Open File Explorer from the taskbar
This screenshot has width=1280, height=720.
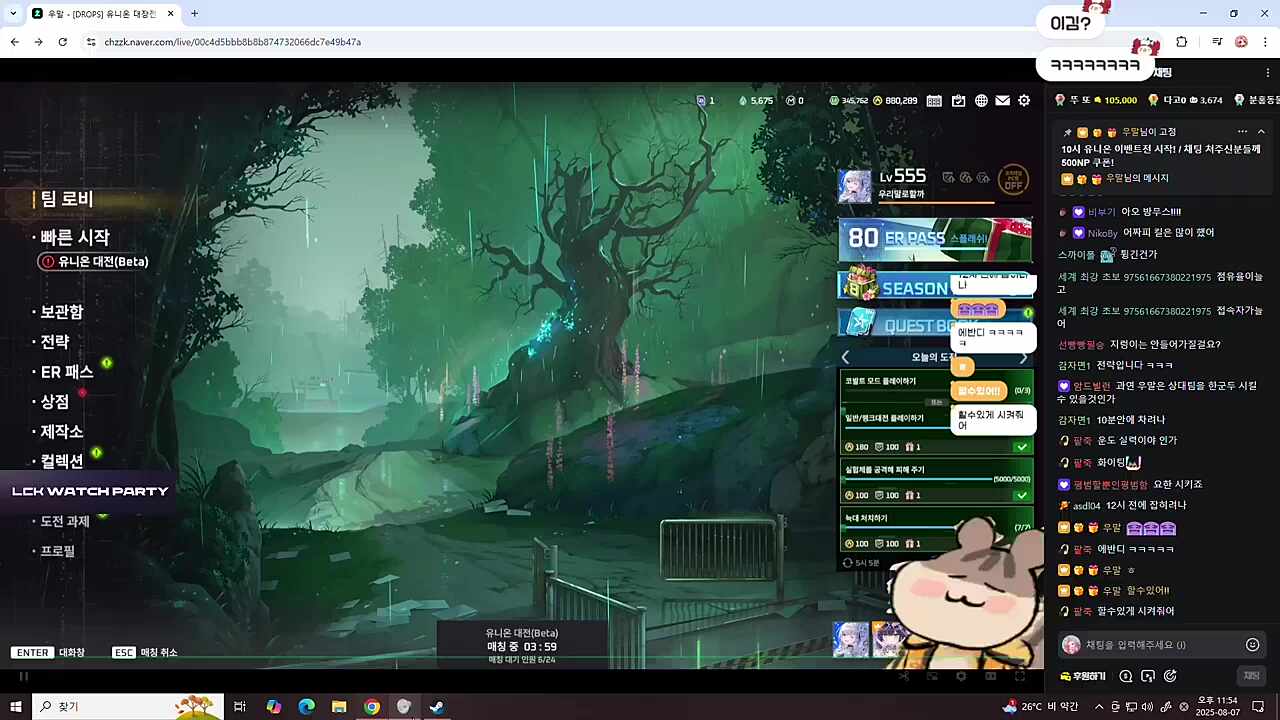pos(339,707)
